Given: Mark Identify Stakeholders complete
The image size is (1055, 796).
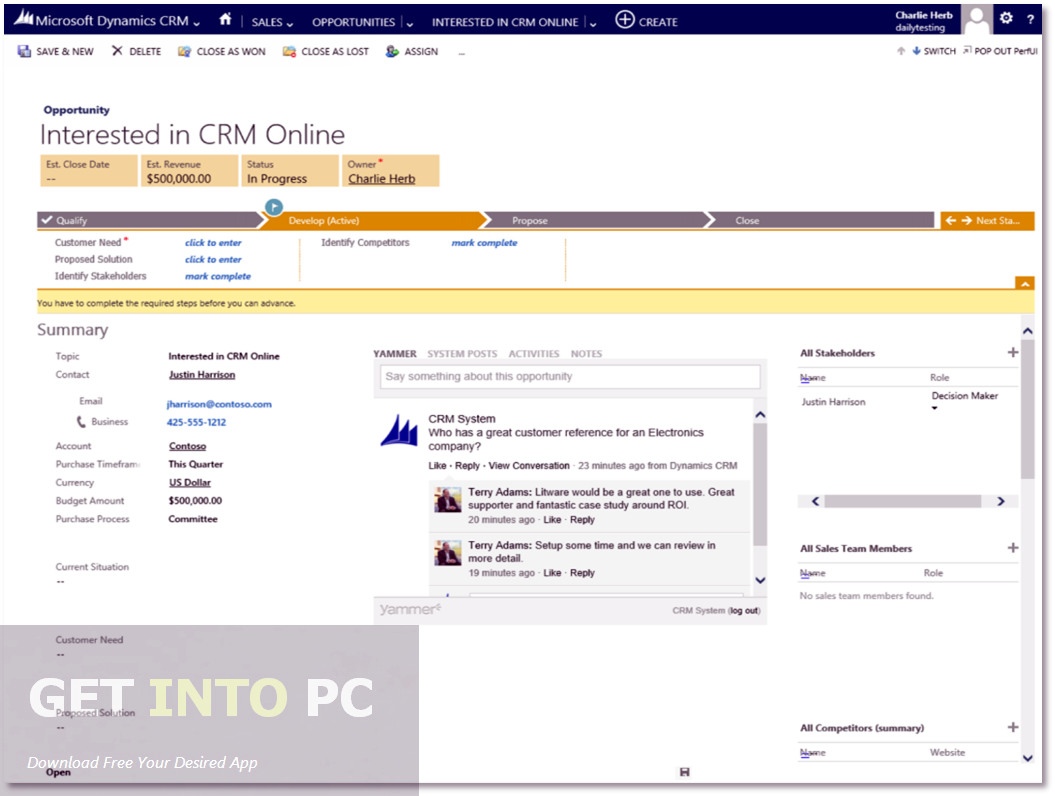Looking at the screenshot, I should click(218, 277).
